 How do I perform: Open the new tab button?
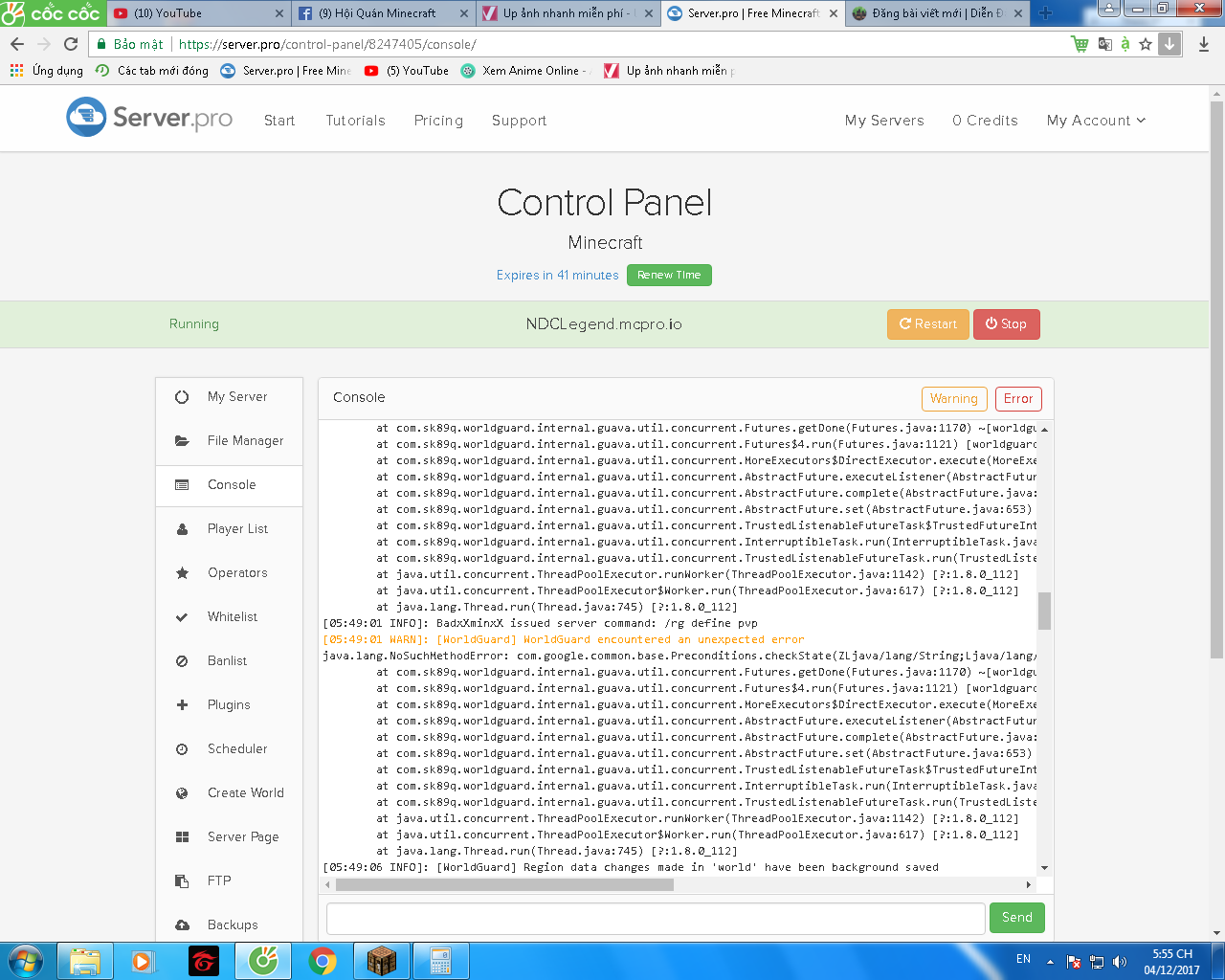[x=1045, y=13]
